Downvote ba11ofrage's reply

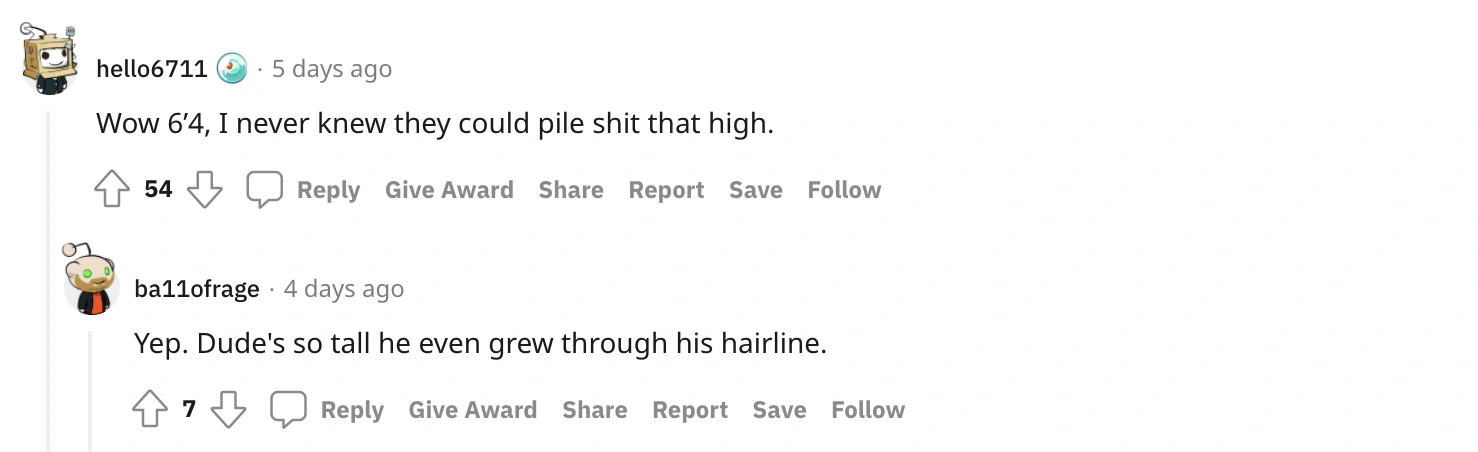(228, 410)
